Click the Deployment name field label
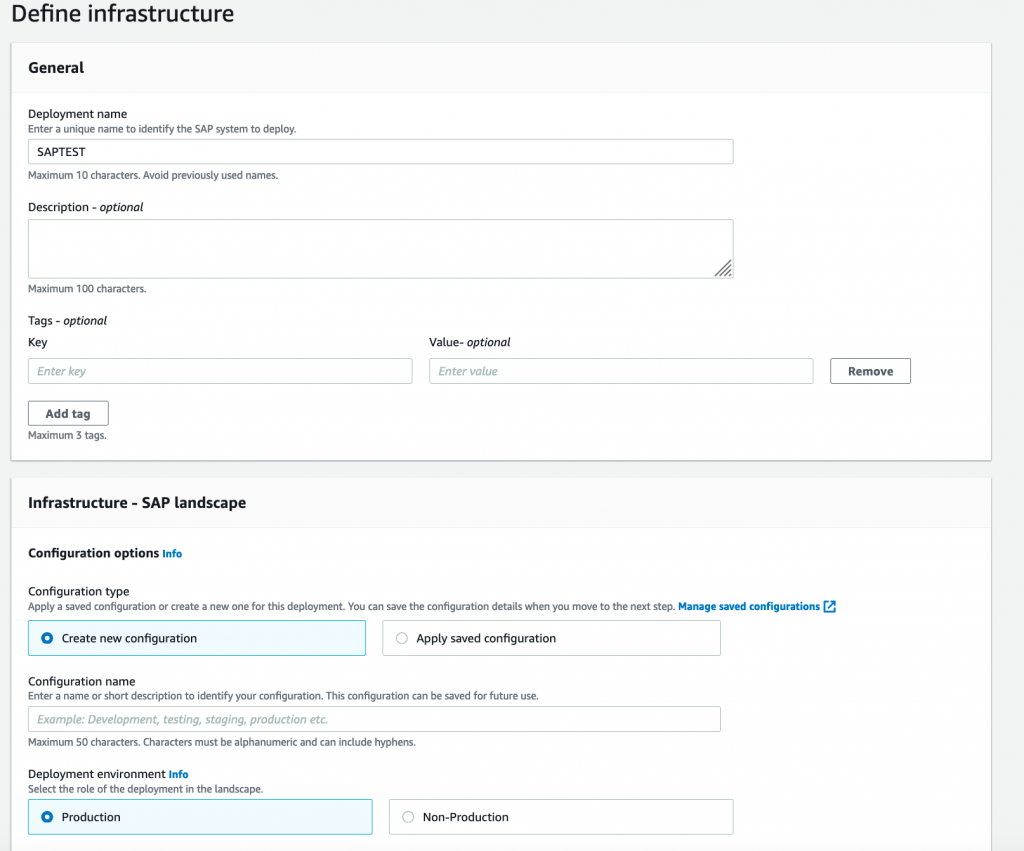Screen dimensions: 1024x851 point(77,114)
